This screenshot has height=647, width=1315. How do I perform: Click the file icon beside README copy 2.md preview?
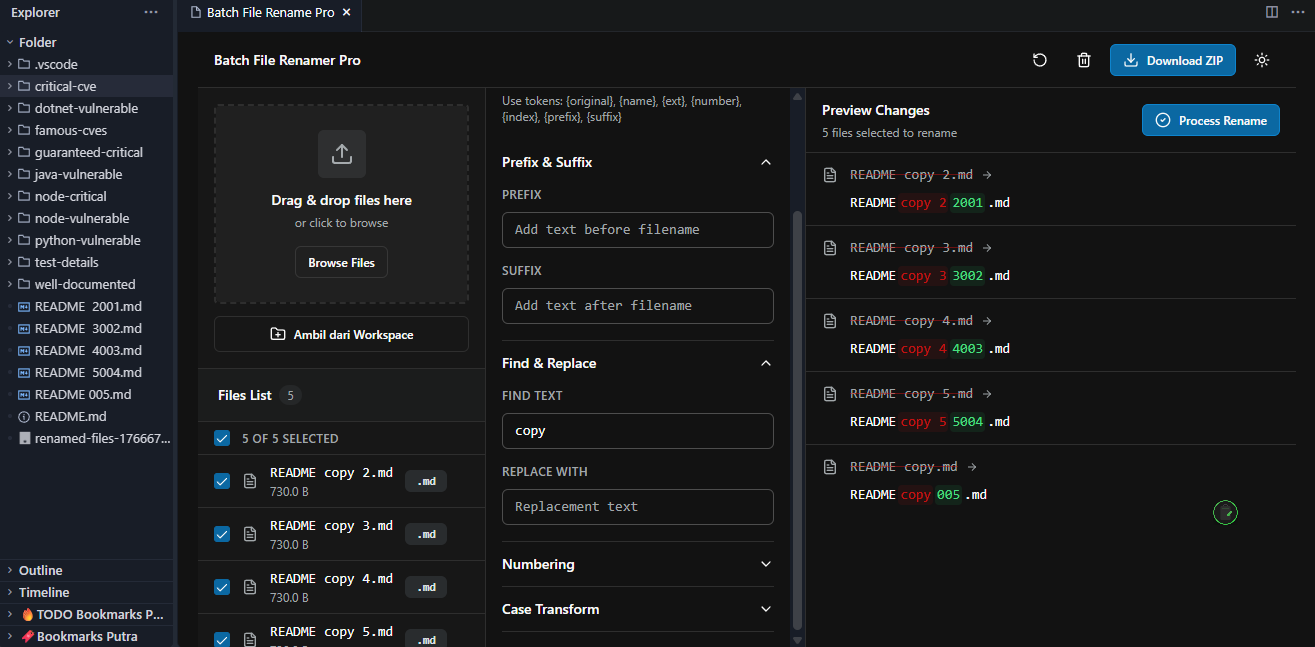click(830, 174)
